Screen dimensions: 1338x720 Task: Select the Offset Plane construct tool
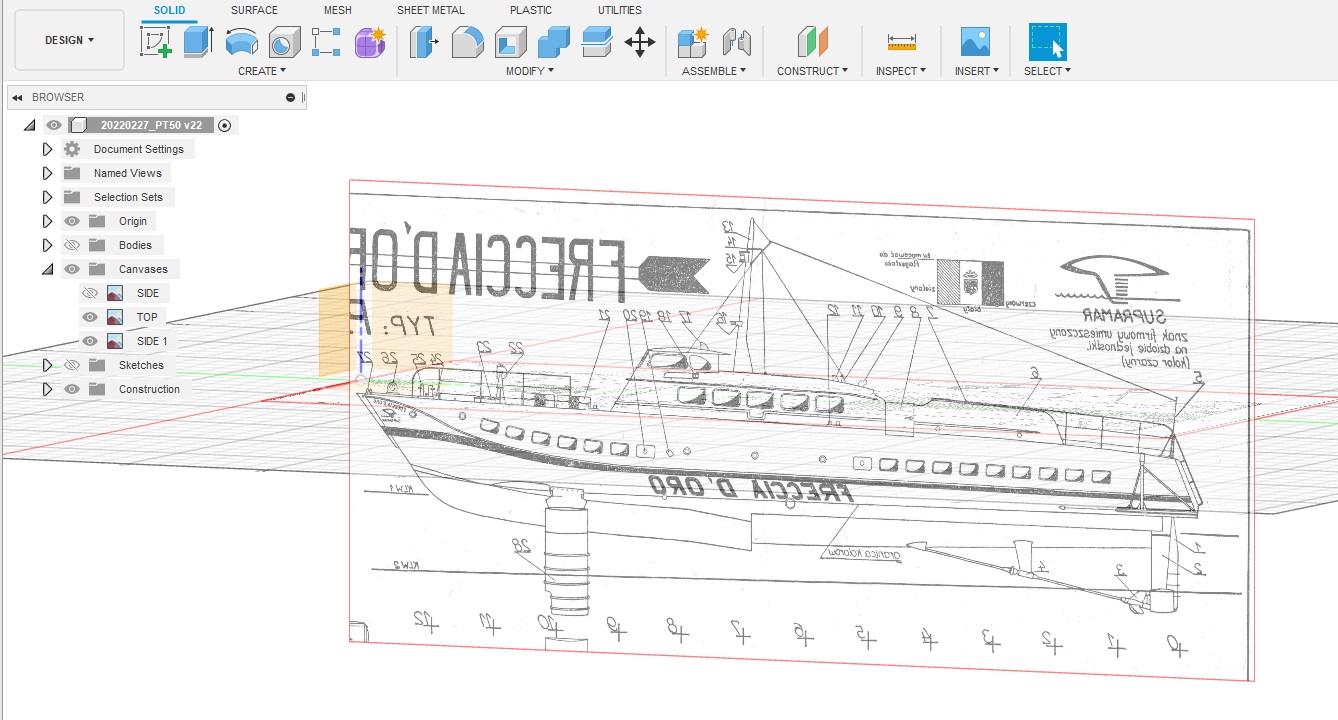click(x=812, y=42)
